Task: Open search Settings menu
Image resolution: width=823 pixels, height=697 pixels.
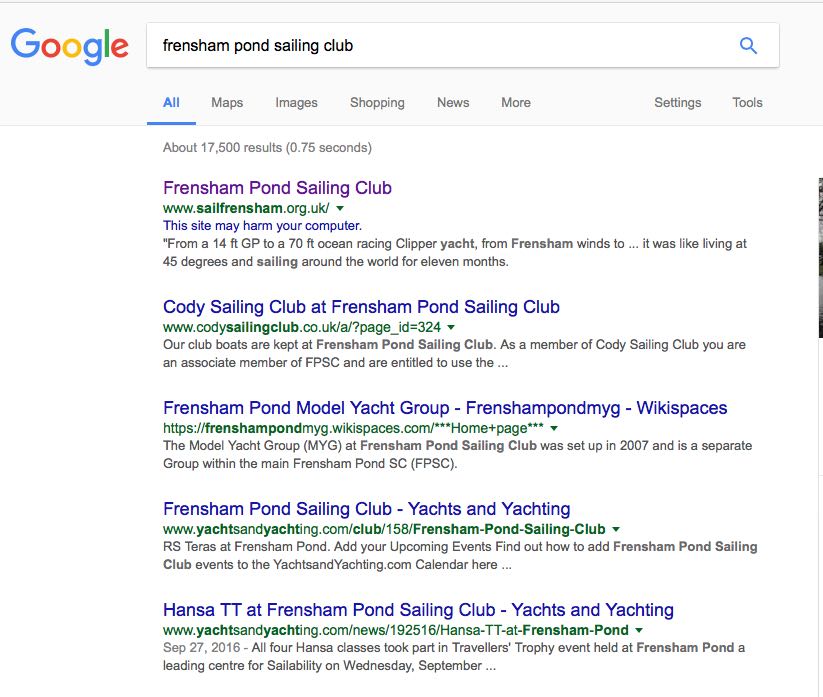Action: (678, 103)
